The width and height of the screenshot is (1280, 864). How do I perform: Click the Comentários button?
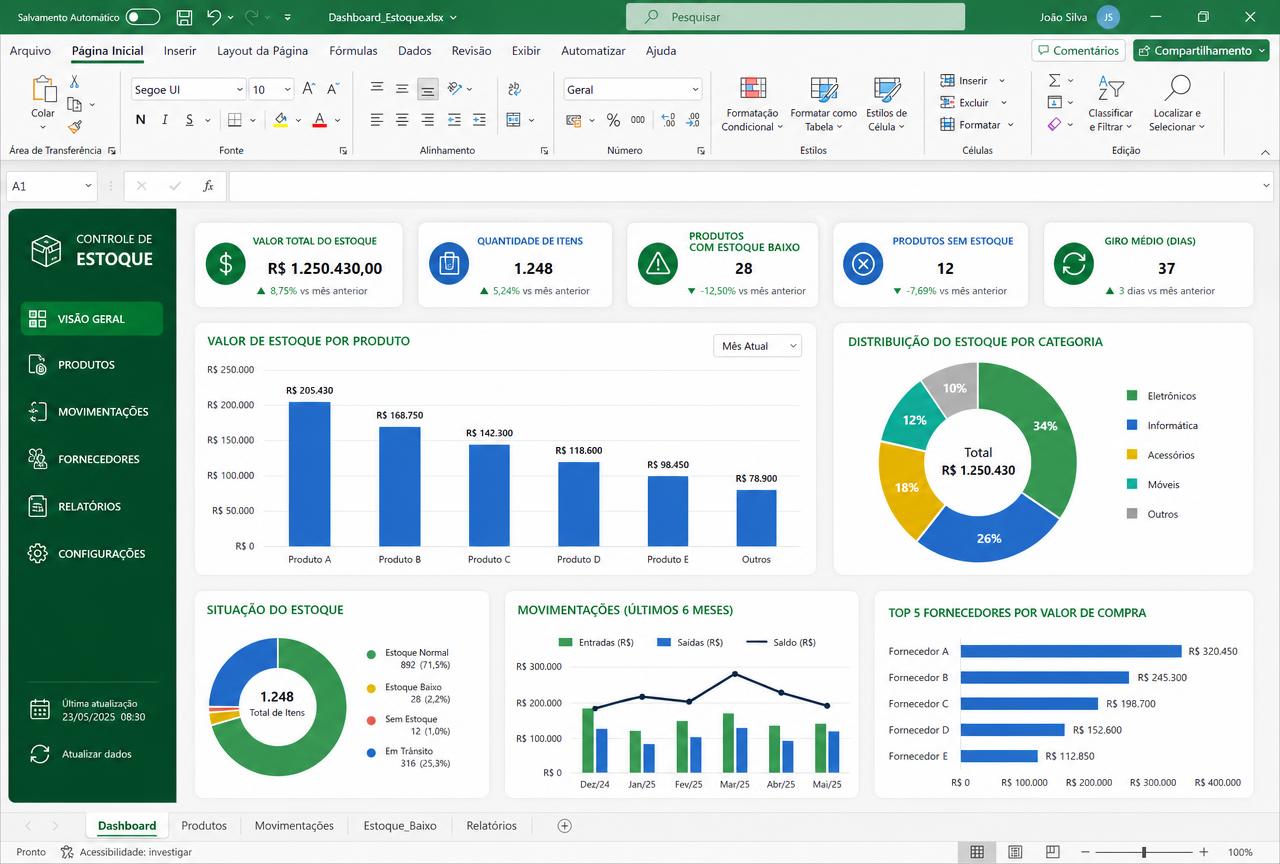coord(1078,50)
